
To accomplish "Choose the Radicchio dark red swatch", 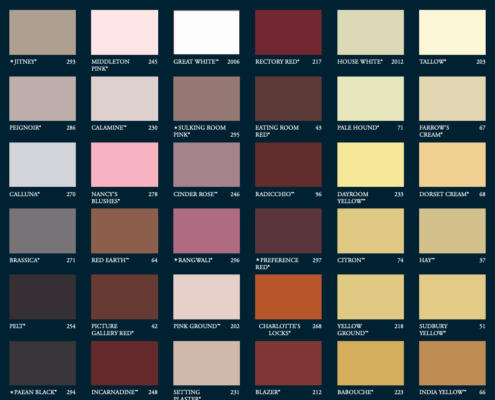I will click(288, 165).
